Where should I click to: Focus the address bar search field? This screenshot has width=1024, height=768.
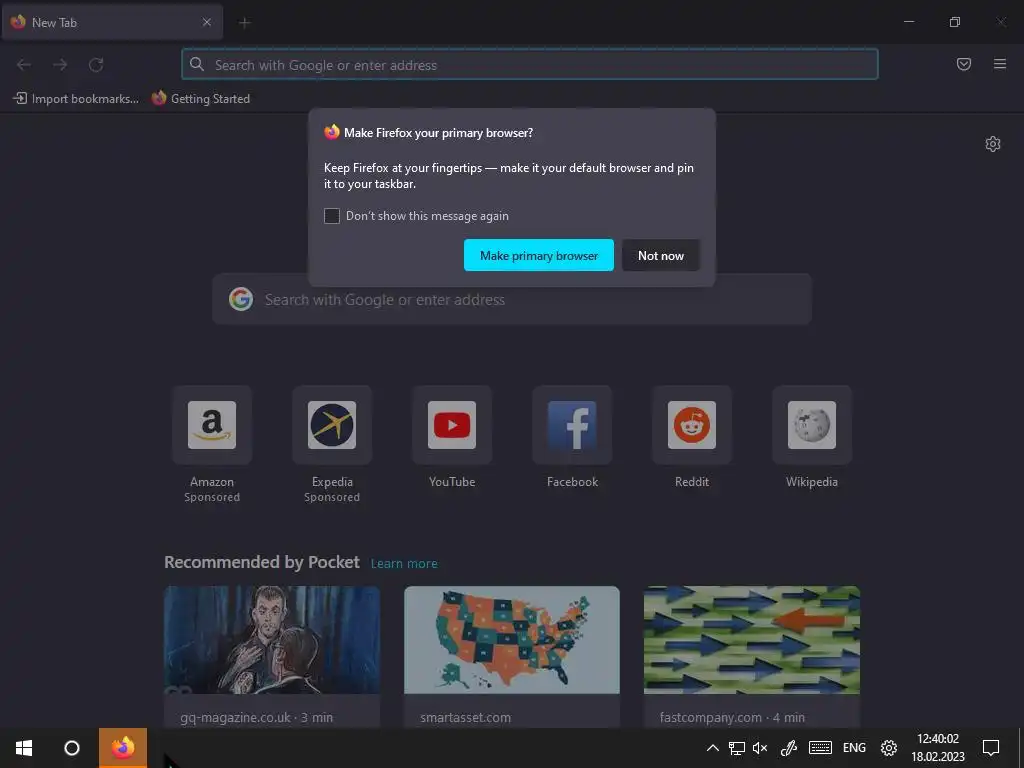tap(530, 65)
